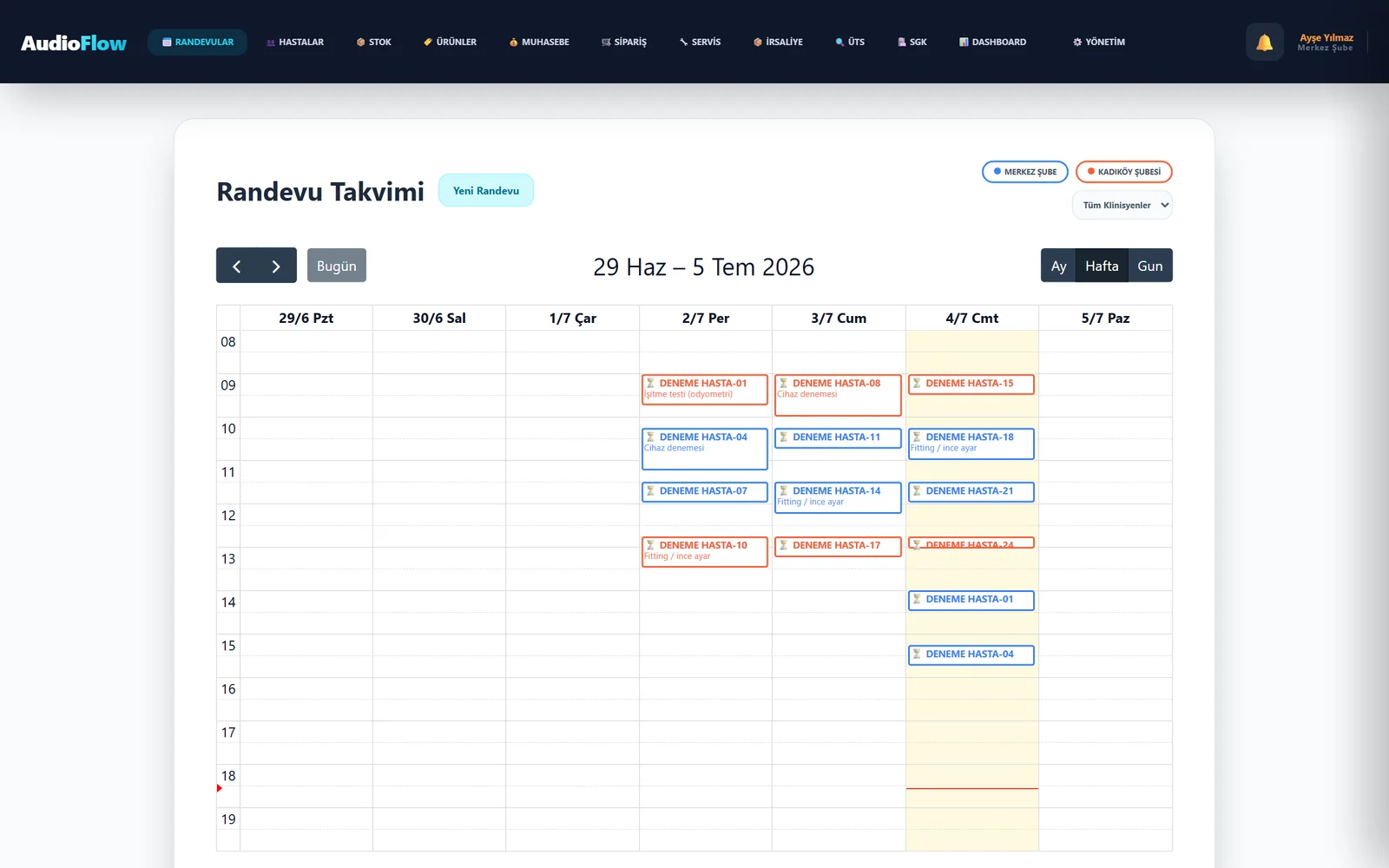Open Thursday DENEME HASTA-01 appointment

click(x=705, y=390)
